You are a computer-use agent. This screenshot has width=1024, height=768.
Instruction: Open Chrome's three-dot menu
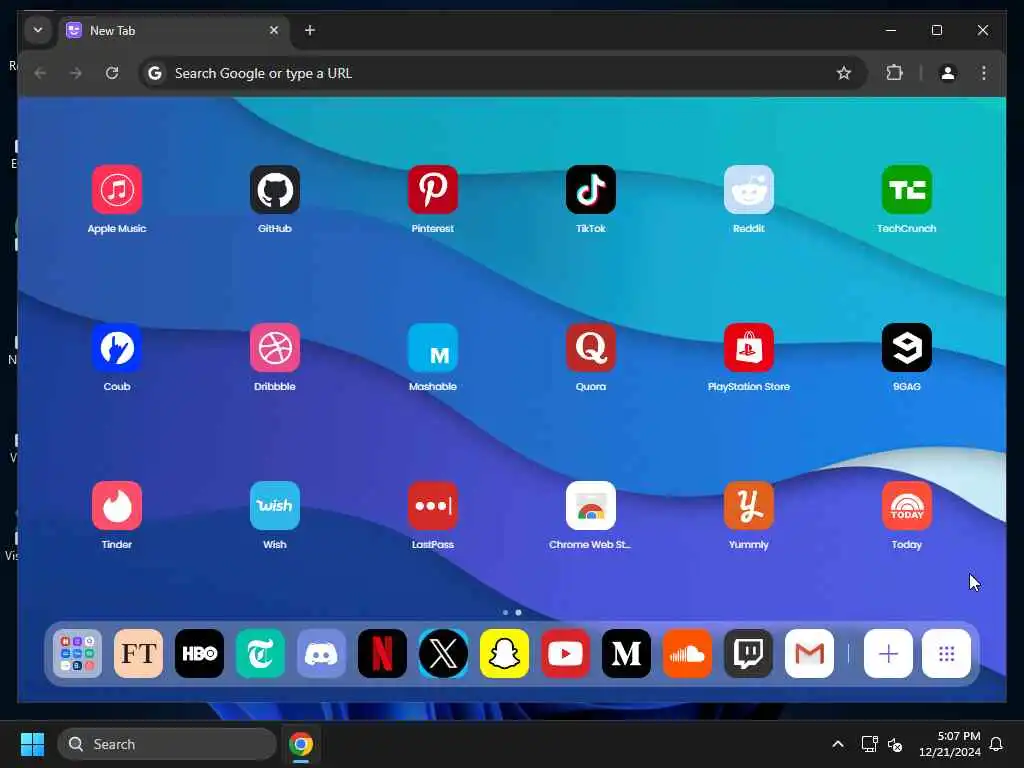coord(984,73)
